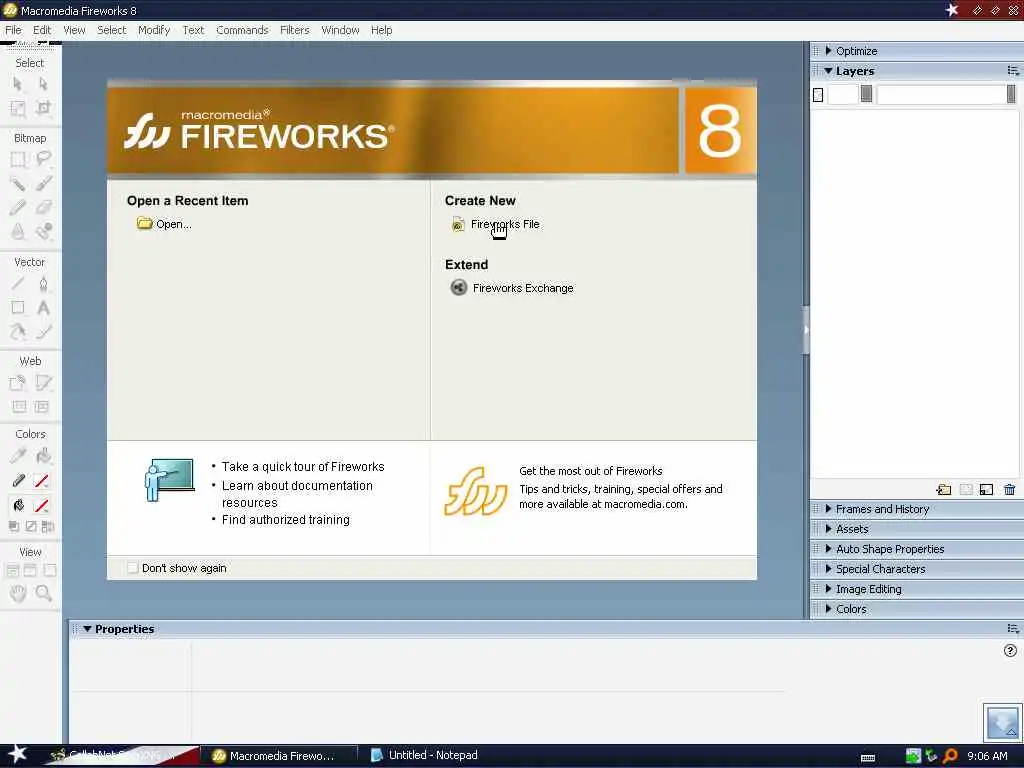Viewport: 1024px width, 768px height.
Task: Show slices and hotspots
Action: coord(41,407)
